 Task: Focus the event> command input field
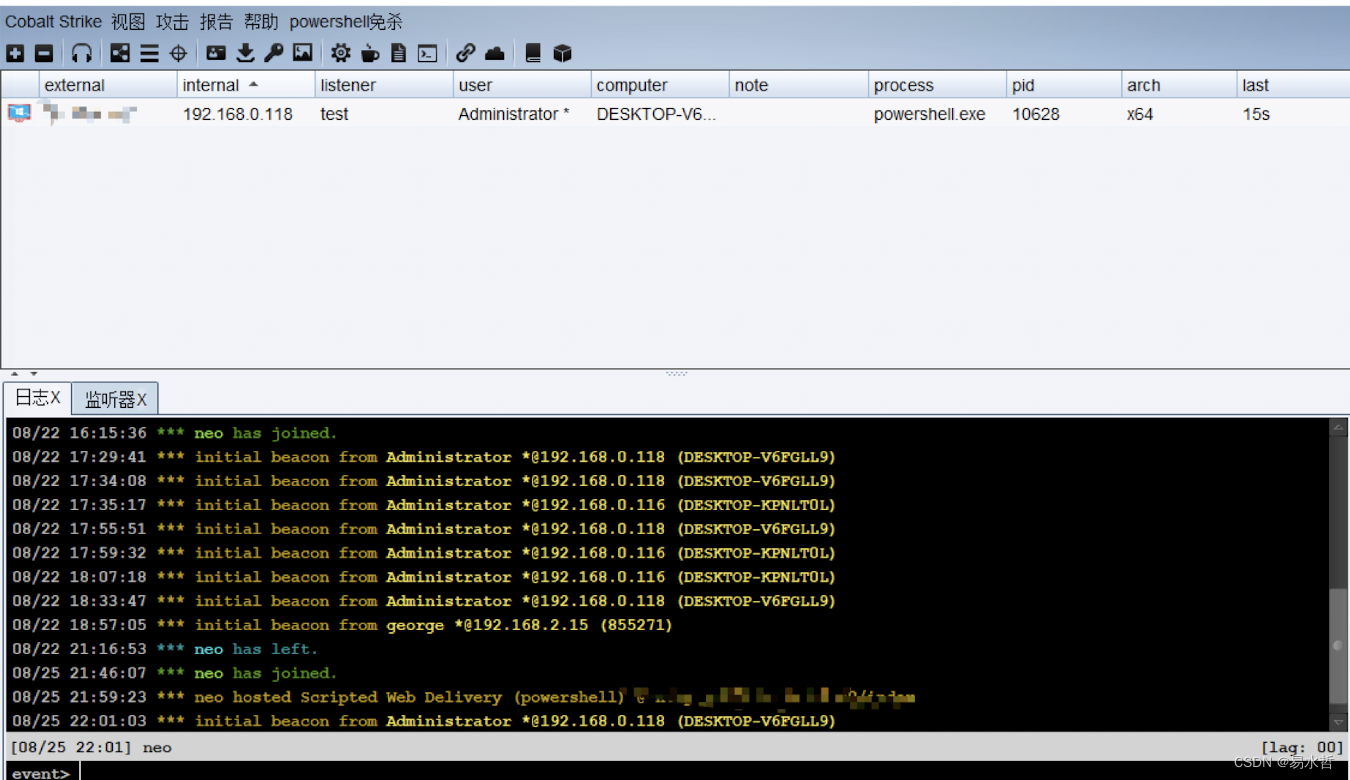(714, 771)
